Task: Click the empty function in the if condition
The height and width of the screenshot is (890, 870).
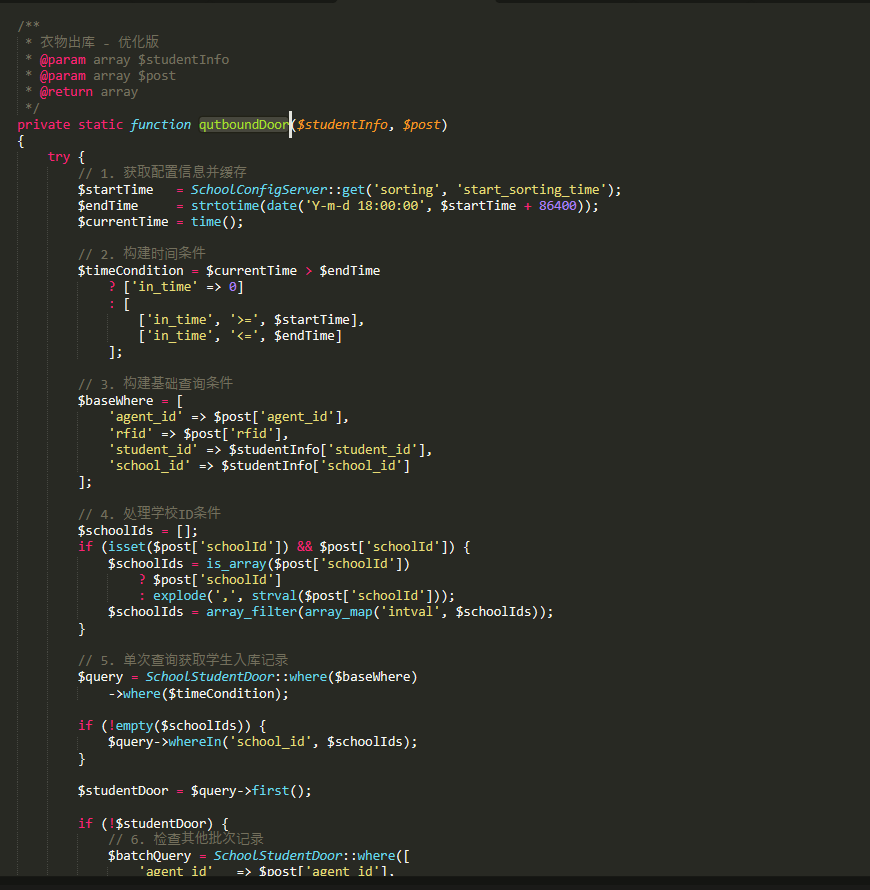Action: pos(134,725)
